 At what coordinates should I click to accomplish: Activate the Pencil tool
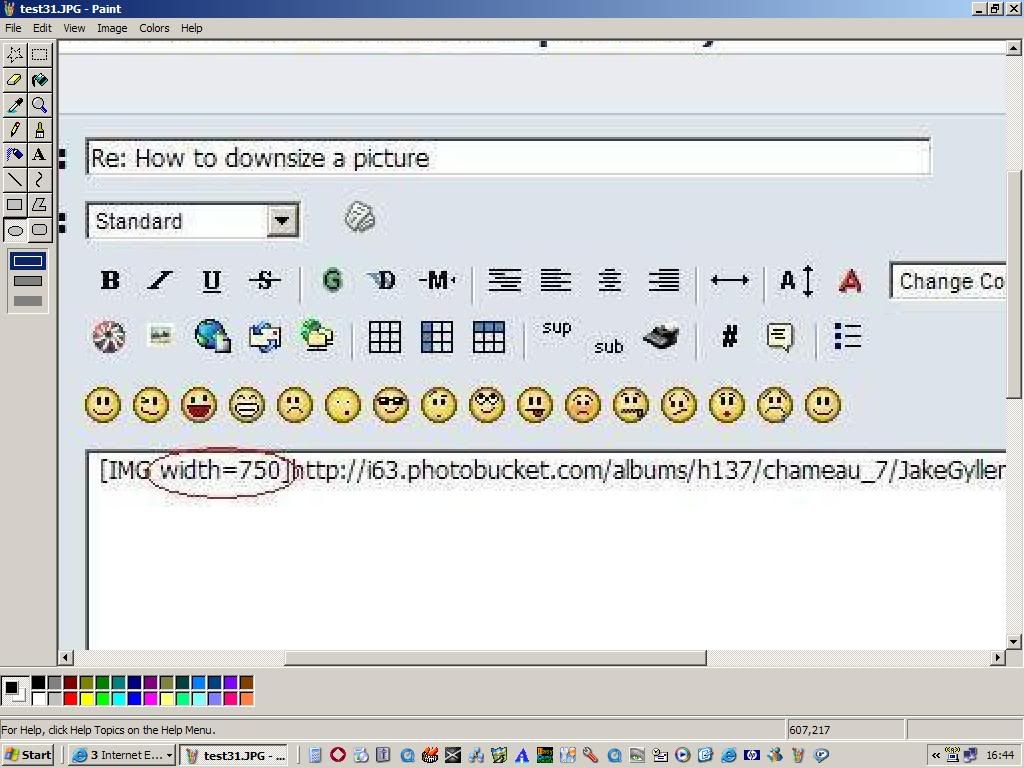(15, 130)
